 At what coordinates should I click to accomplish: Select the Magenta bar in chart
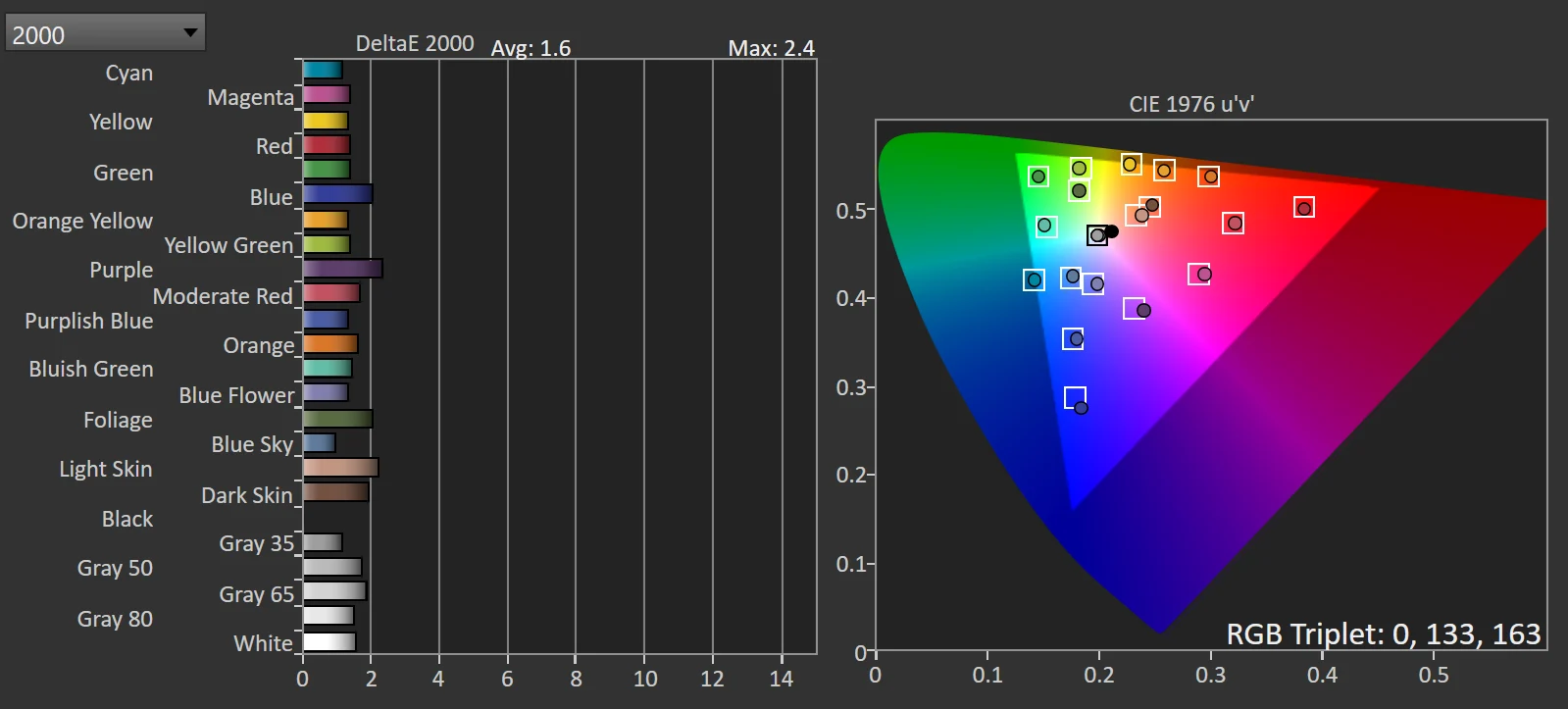click(x=326, y=95)
